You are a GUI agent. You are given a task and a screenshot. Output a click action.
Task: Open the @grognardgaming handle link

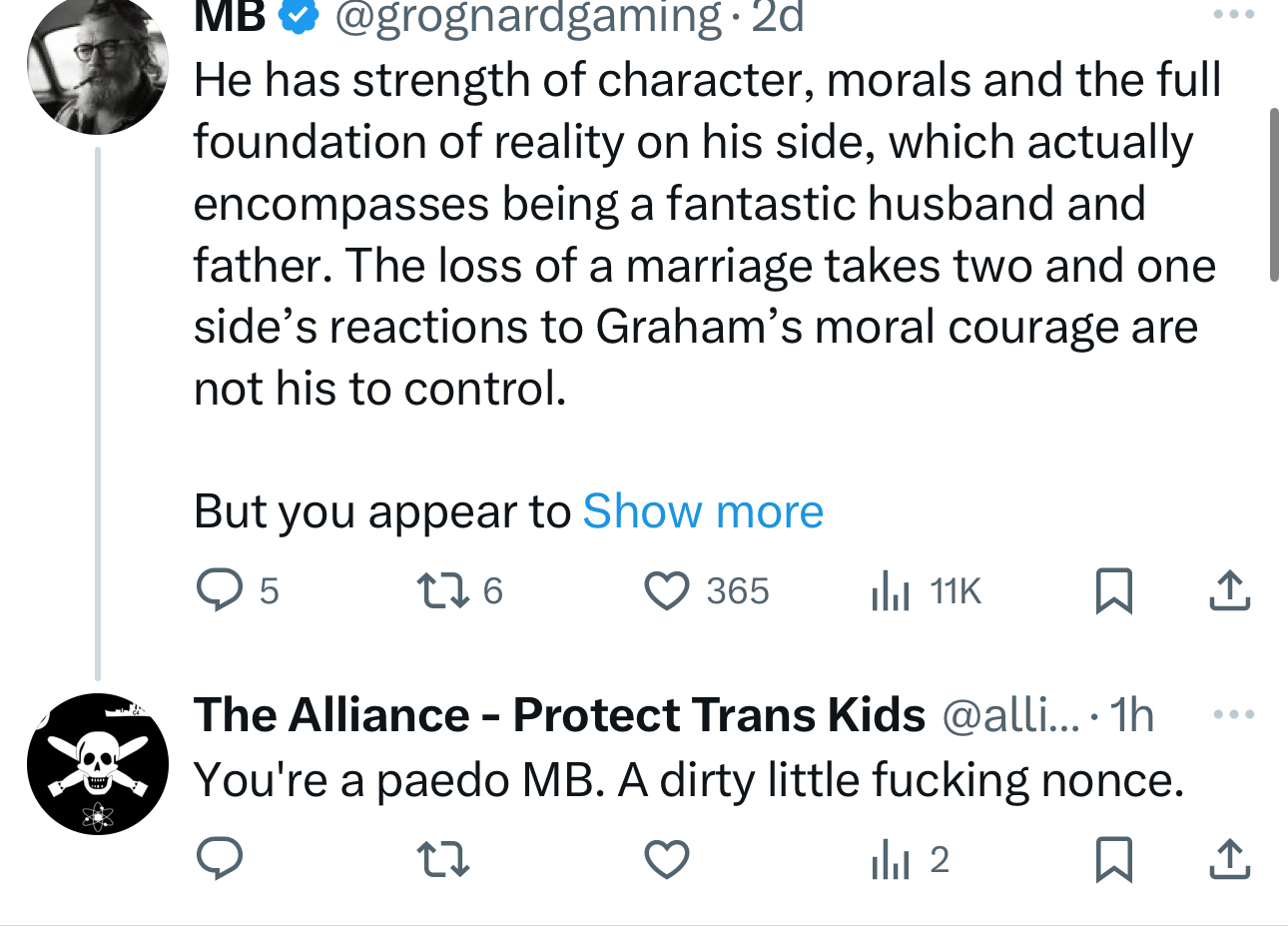pos(528,18)
